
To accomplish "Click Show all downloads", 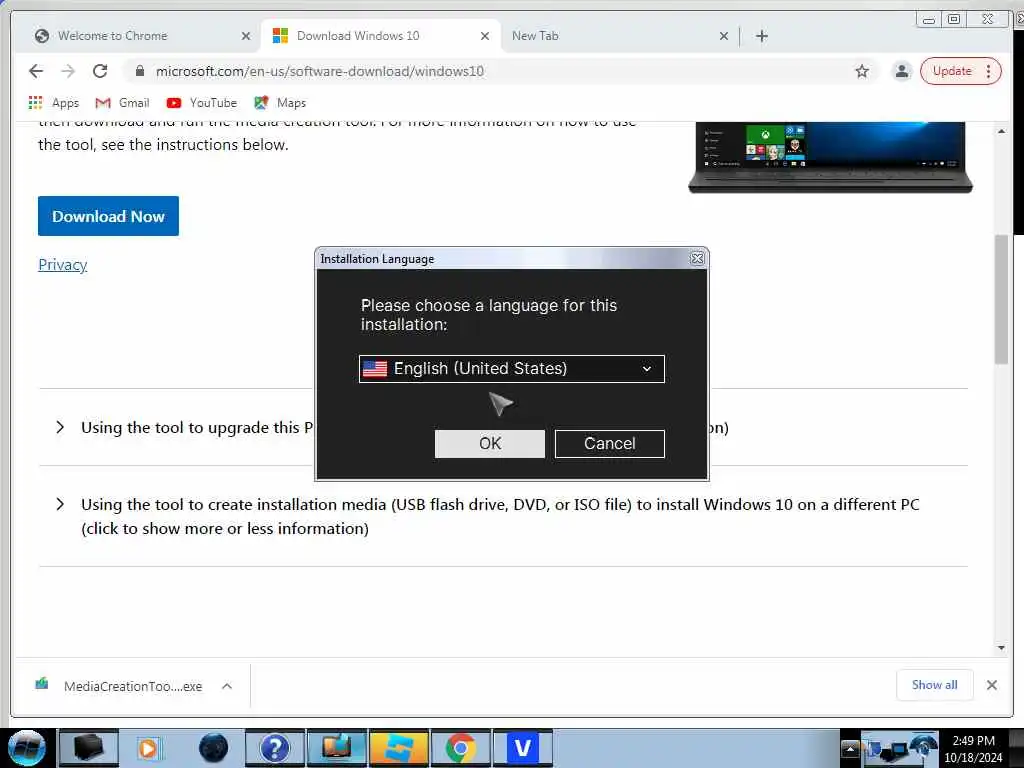I will [935, 685].
